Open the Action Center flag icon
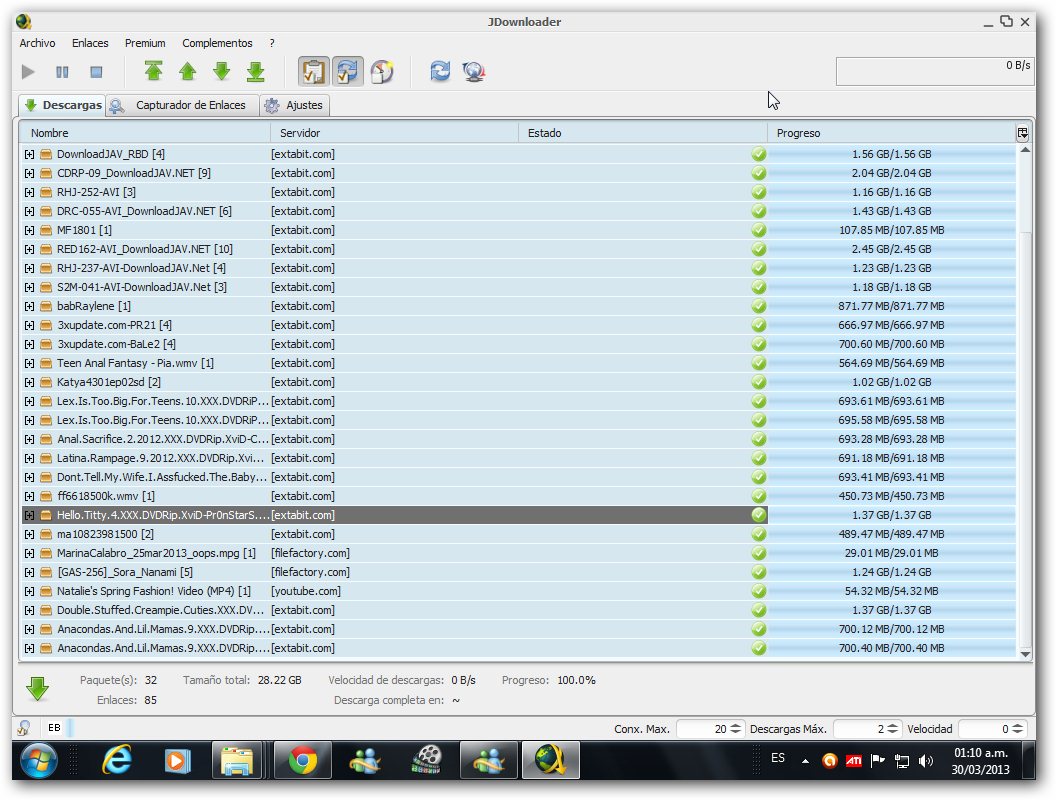 [878, 761]
